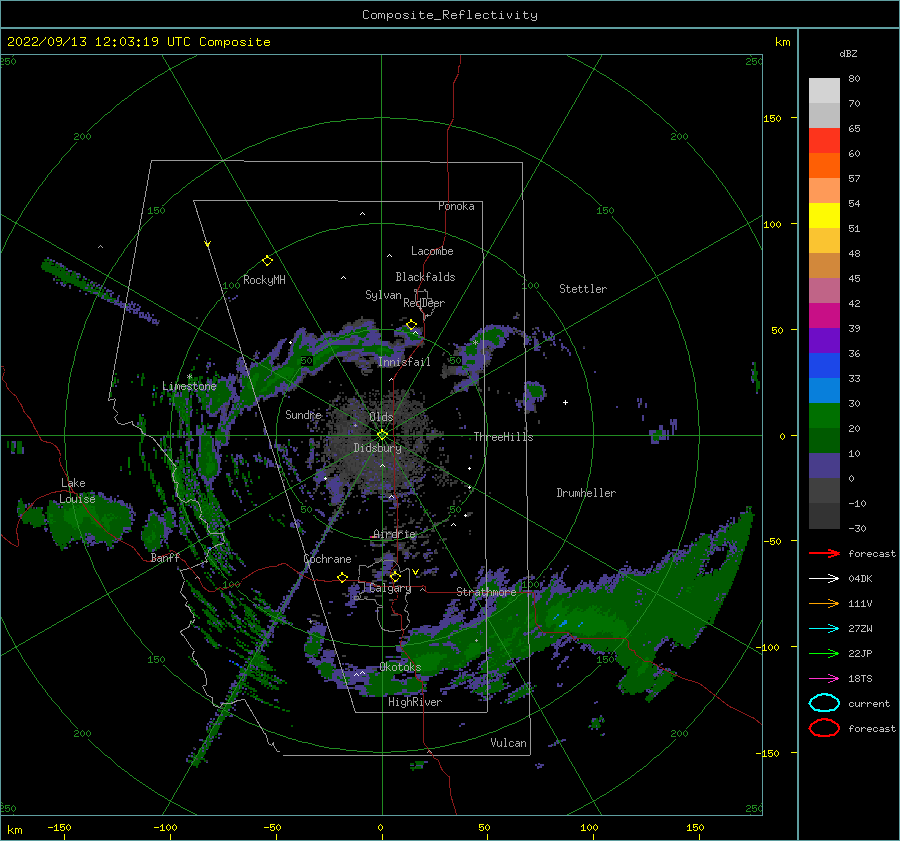Select the orange 111V arrow symbol
The height and width of the screenshot is (841, 900).
(824, 603)
